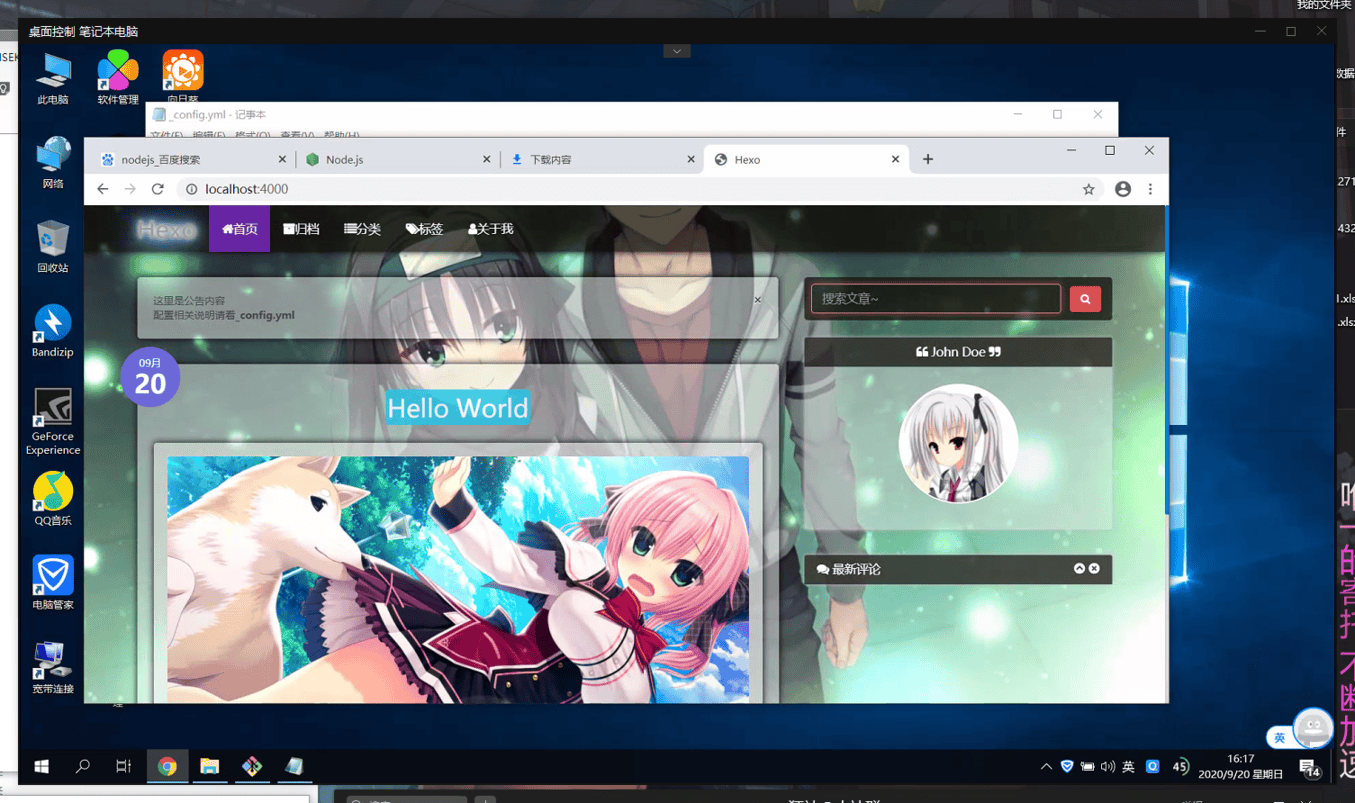The height and width of the screenshot is (803, 1355).
Task: Open File Explorer from the taskbar
Action: tap(209, 766)
